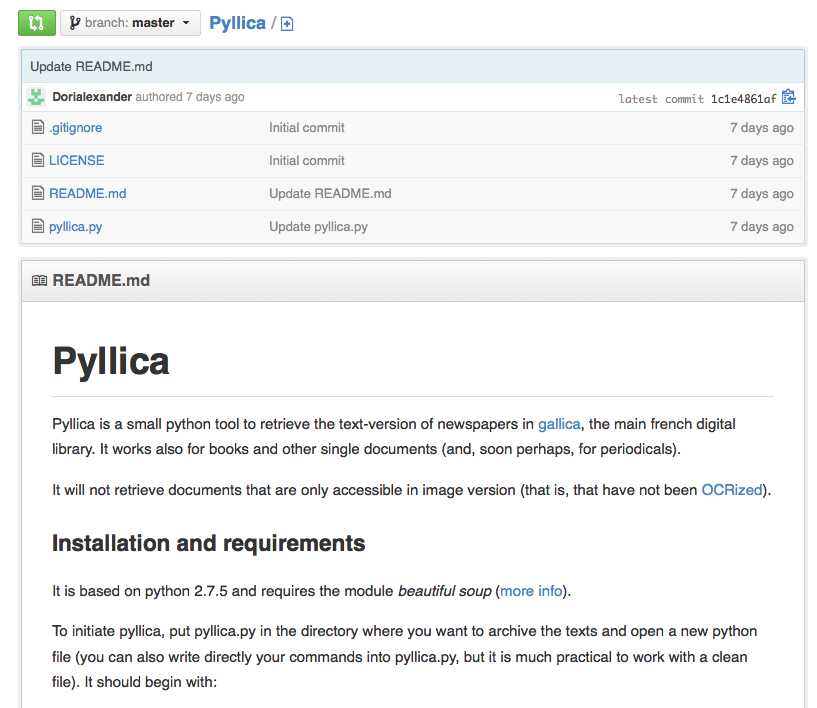Click authored 7 days ago text

190,97
